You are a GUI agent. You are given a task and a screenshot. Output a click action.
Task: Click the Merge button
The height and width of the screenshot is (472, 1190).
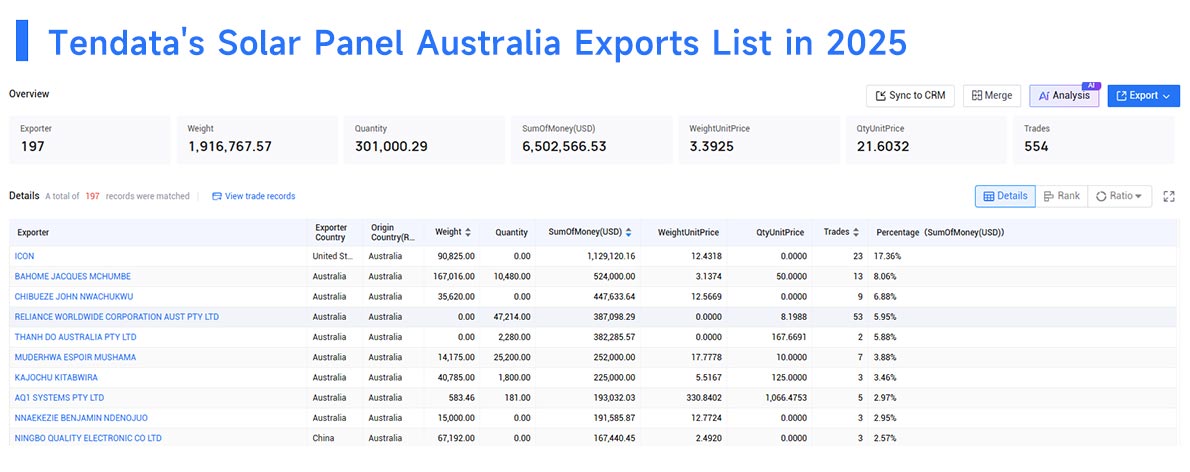tap(992, 96)
